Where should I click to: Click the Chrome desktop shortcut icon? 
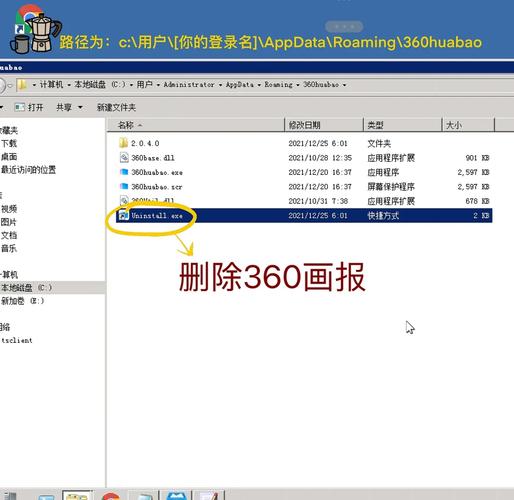tap(29, 19)
